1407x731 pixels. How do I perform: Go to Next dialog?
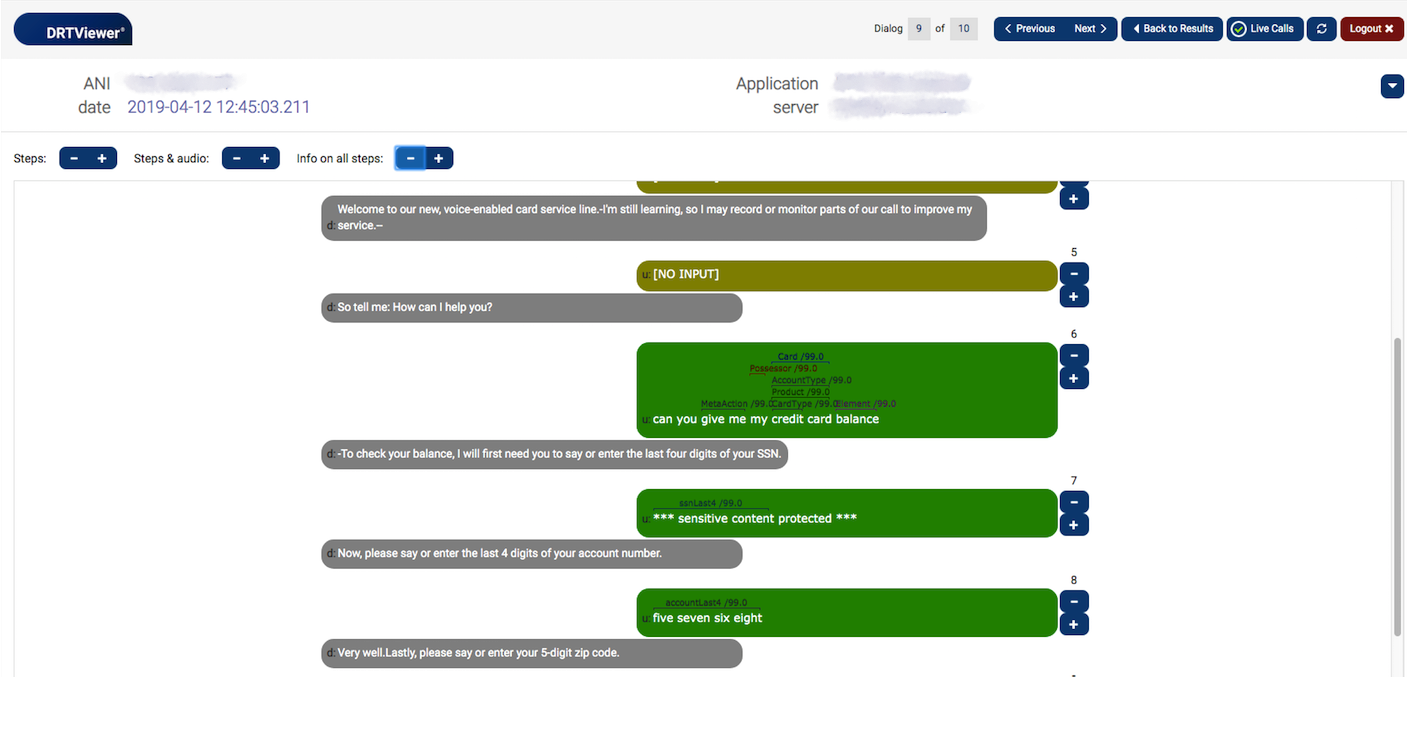[x=1091, y=29]
